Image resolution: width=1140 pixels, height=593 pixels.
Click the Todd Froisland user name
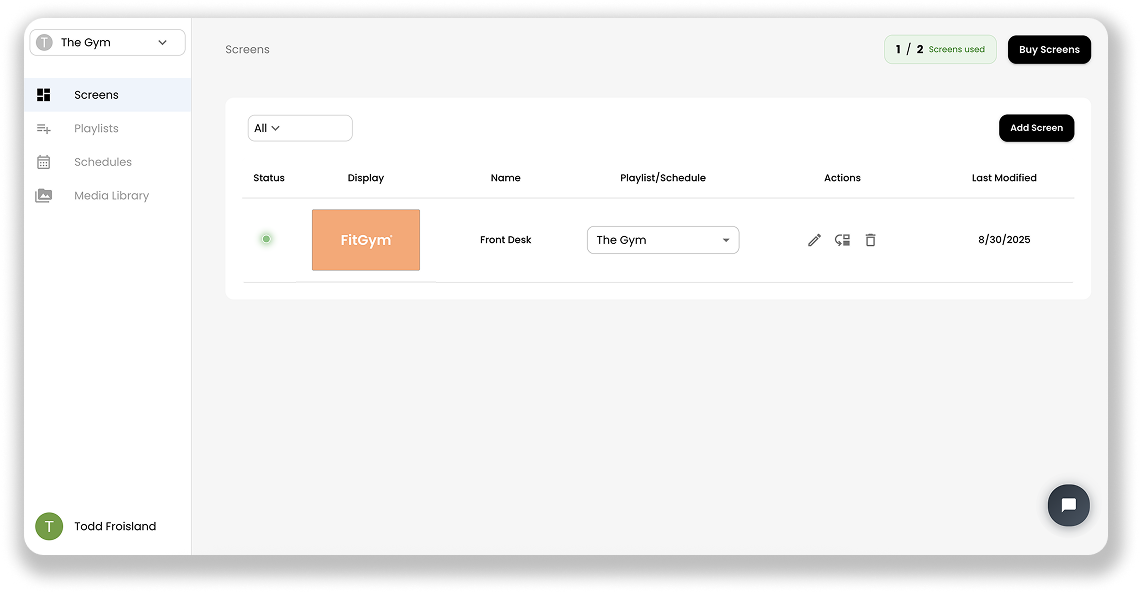click(115, 526)
